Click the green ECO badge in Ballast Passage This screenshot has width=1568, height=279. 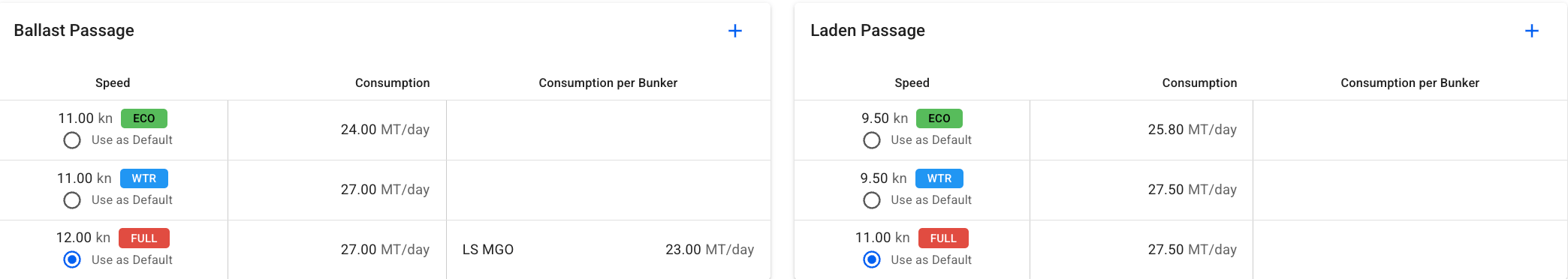[144, 118]
